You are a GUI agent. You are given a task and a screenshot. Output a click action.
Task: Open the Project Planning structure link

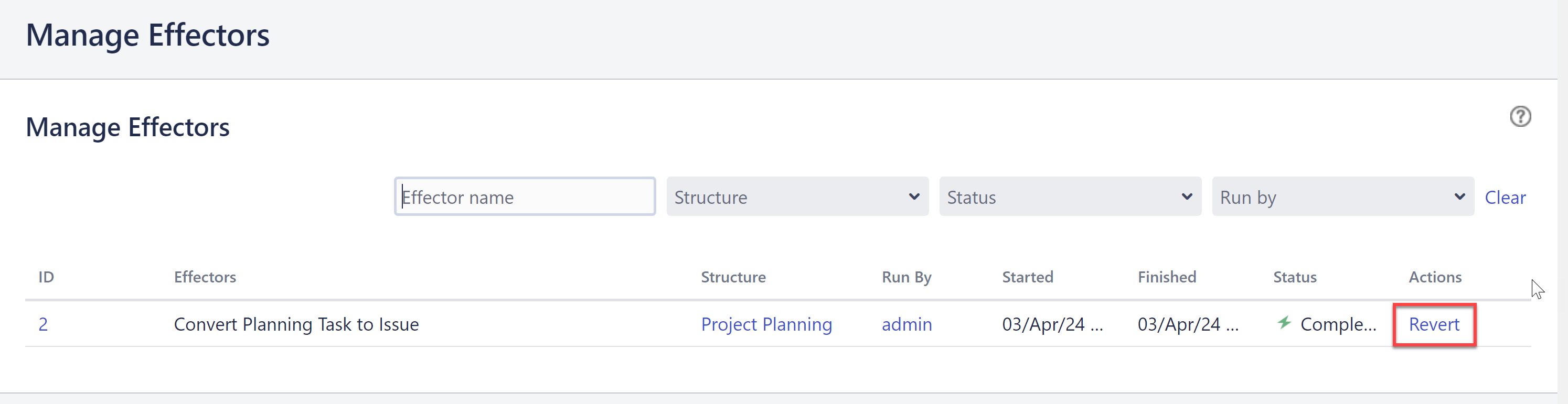coord(766,324)
